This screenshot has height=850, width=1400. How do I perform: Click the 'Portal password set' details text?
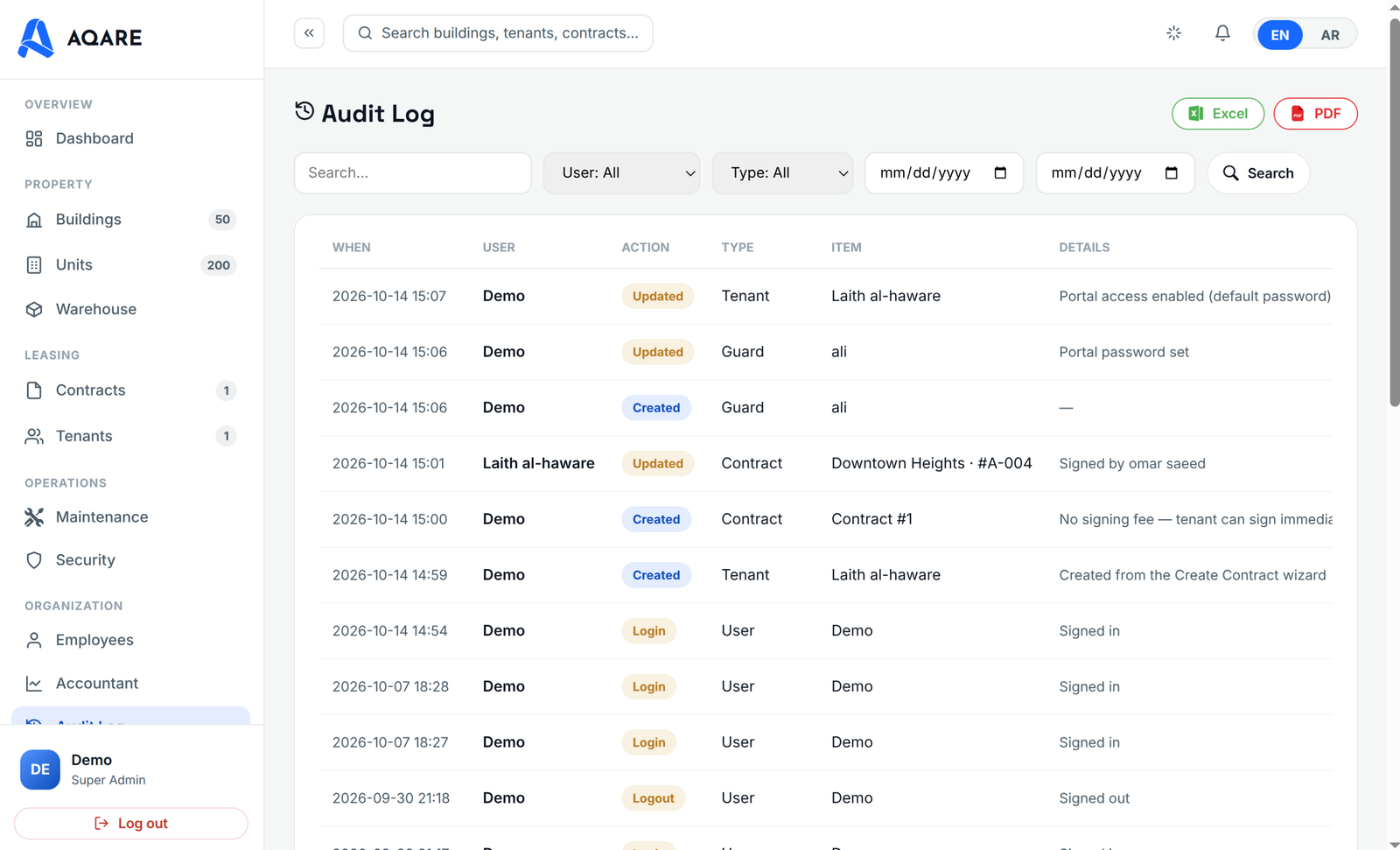(1123, 352)
